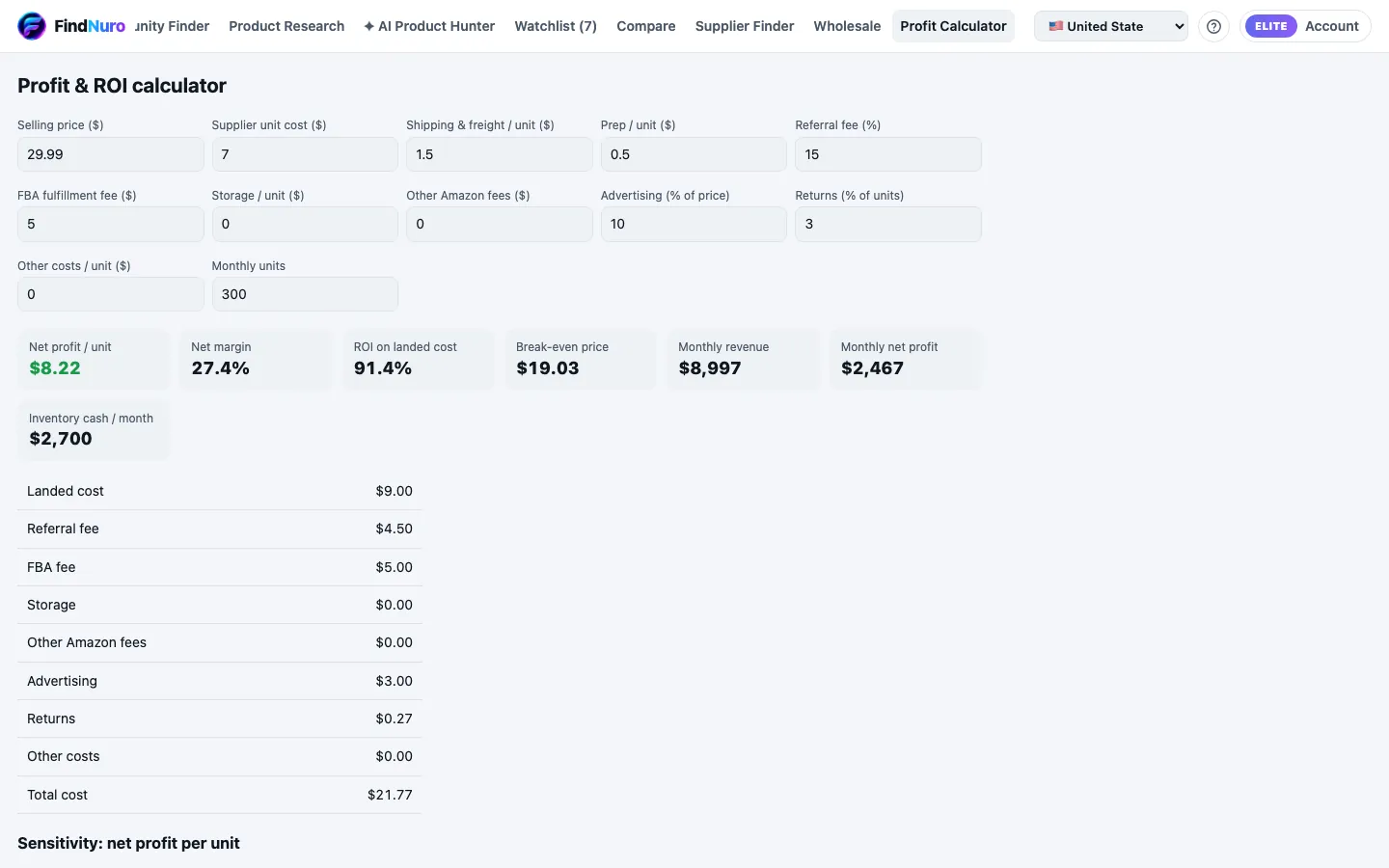Select the ROI on landed cost 91.4%

(383, 368)
